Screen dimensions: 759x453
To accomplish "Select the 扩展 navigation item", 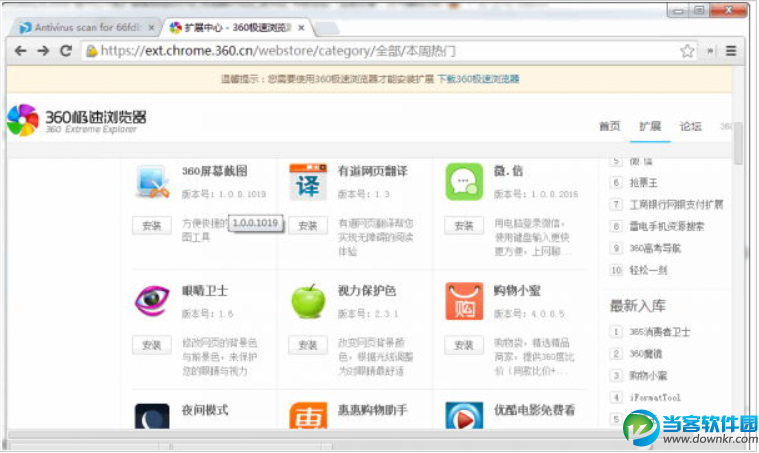I will (x=650, y=126).
